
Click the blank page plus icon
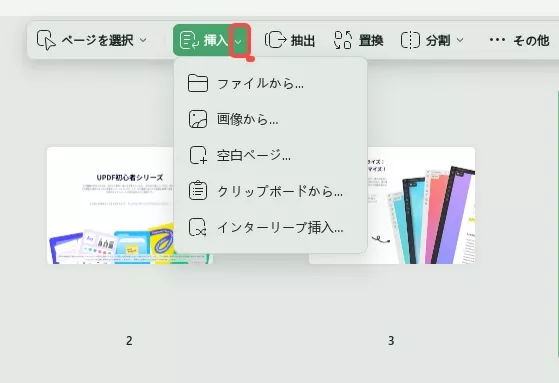click(198, 155)
